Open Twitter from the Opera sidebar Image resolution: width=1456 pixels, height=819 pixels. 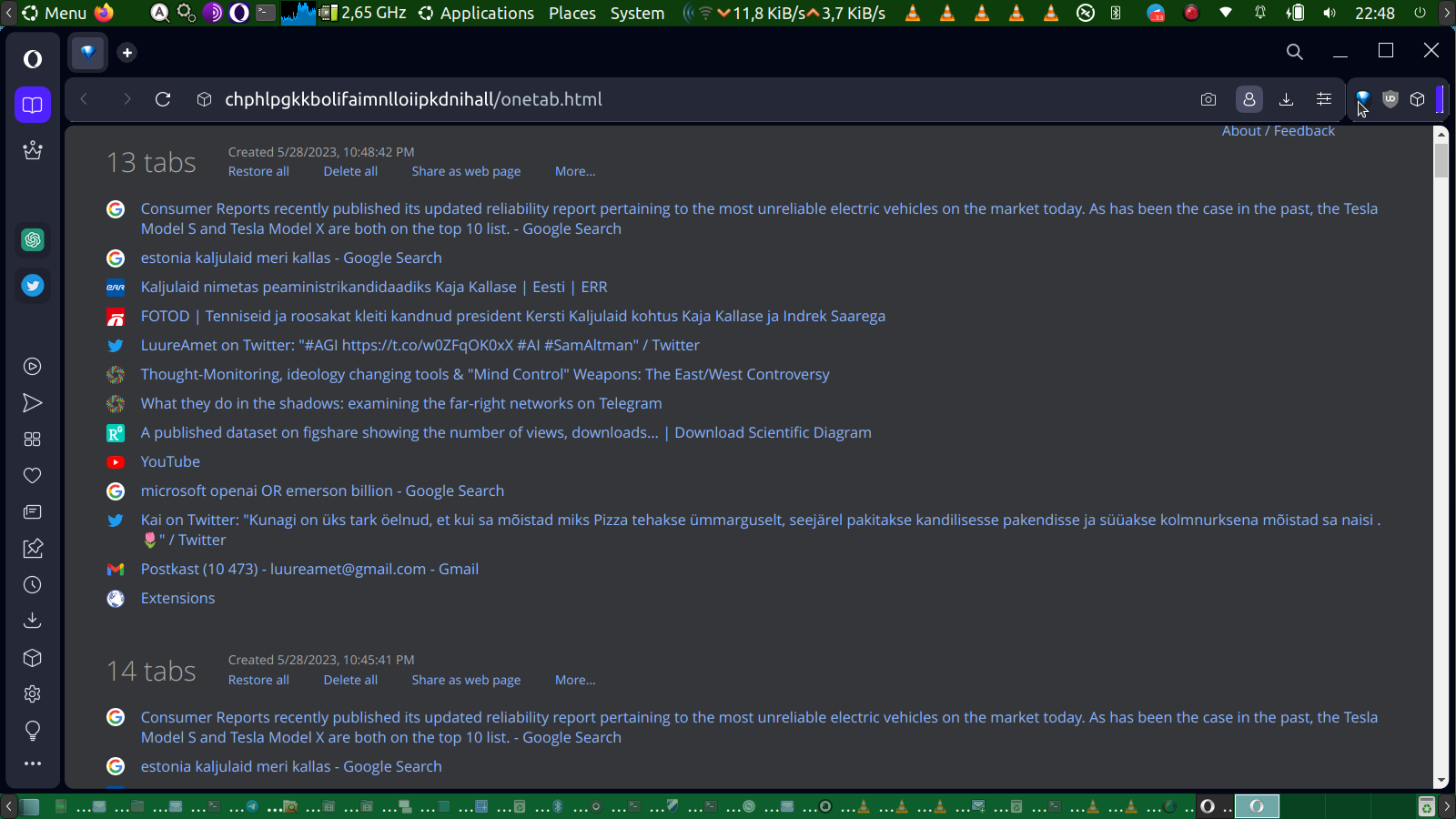[x=33, y=286]
